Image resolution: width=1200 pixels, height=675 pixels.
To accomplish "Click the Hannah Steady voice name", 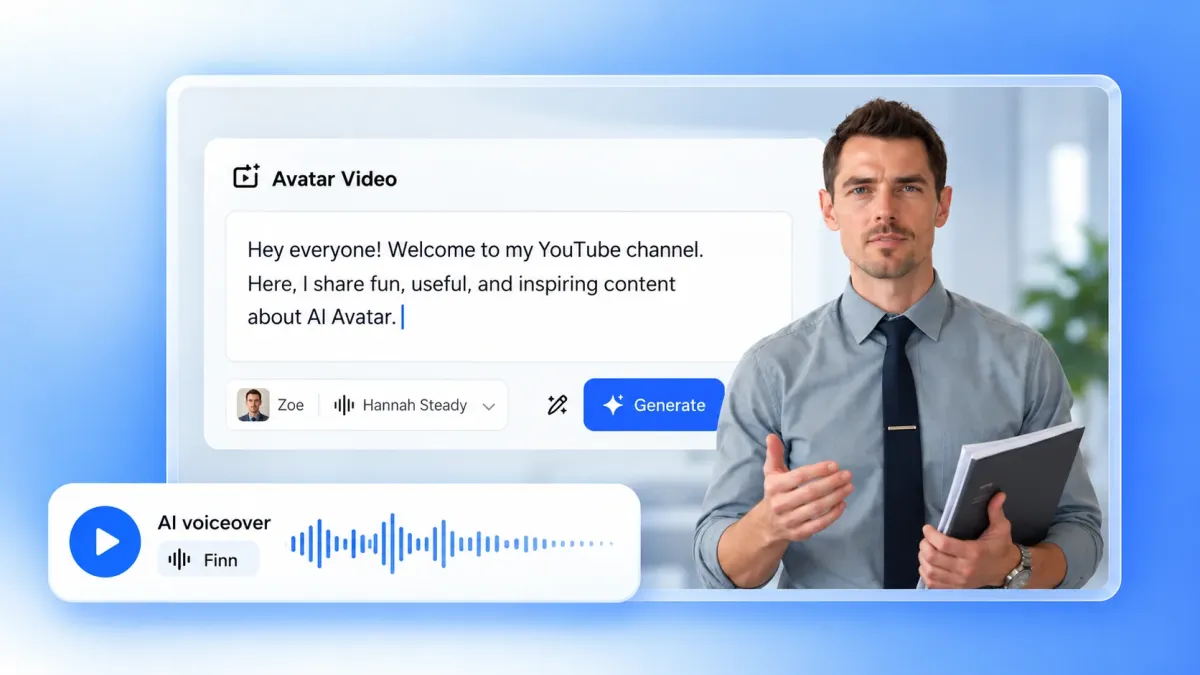I will coord(415,405).
